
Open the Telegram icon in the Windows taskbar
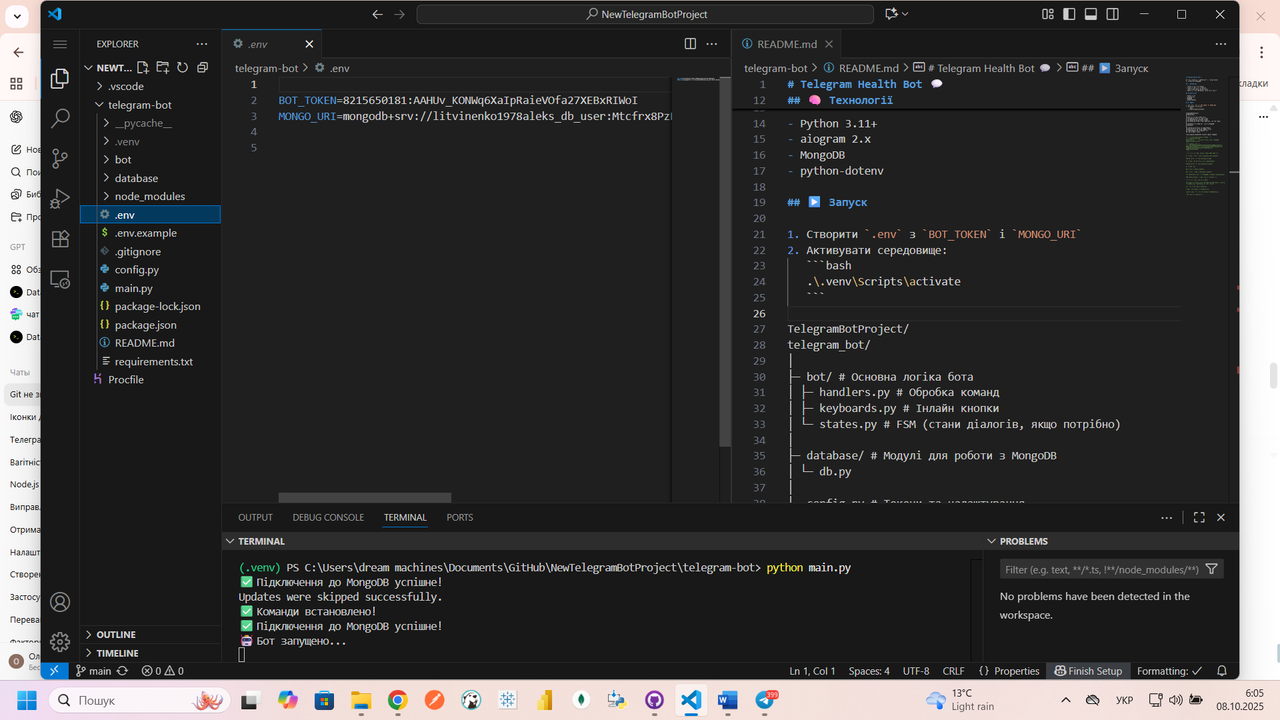[765, 700]
